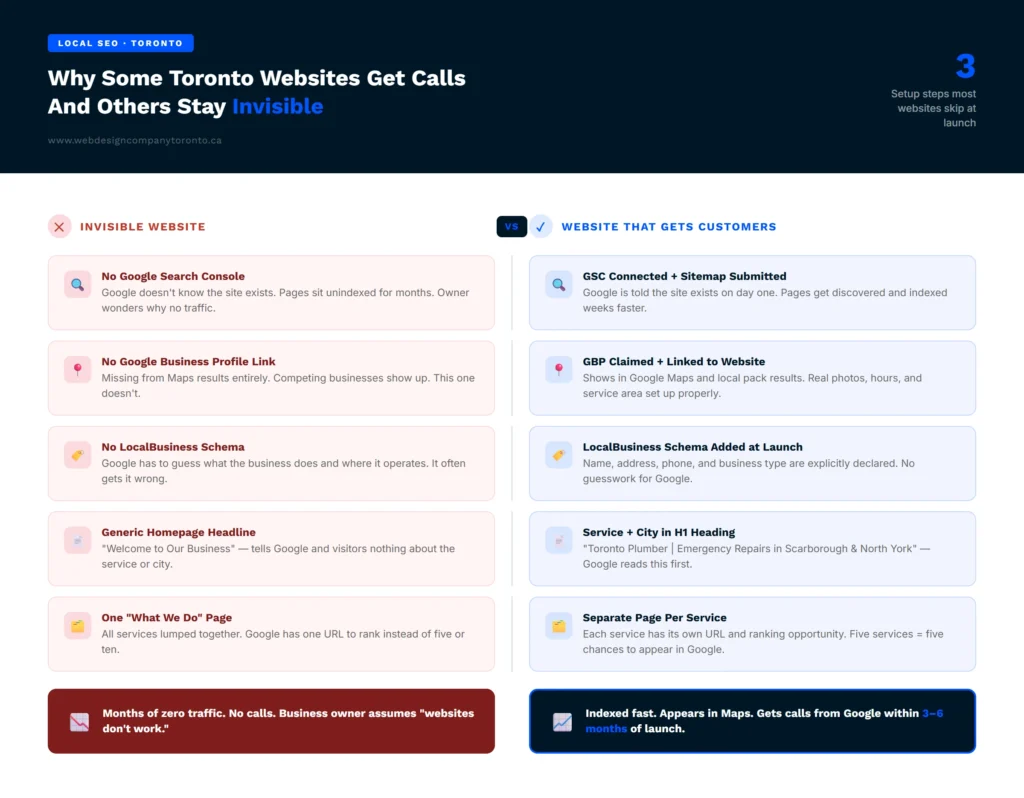This screenshot has width=1024, height=798.
Task: Click the VS badge between columns
Action: [x=511, y=227]
